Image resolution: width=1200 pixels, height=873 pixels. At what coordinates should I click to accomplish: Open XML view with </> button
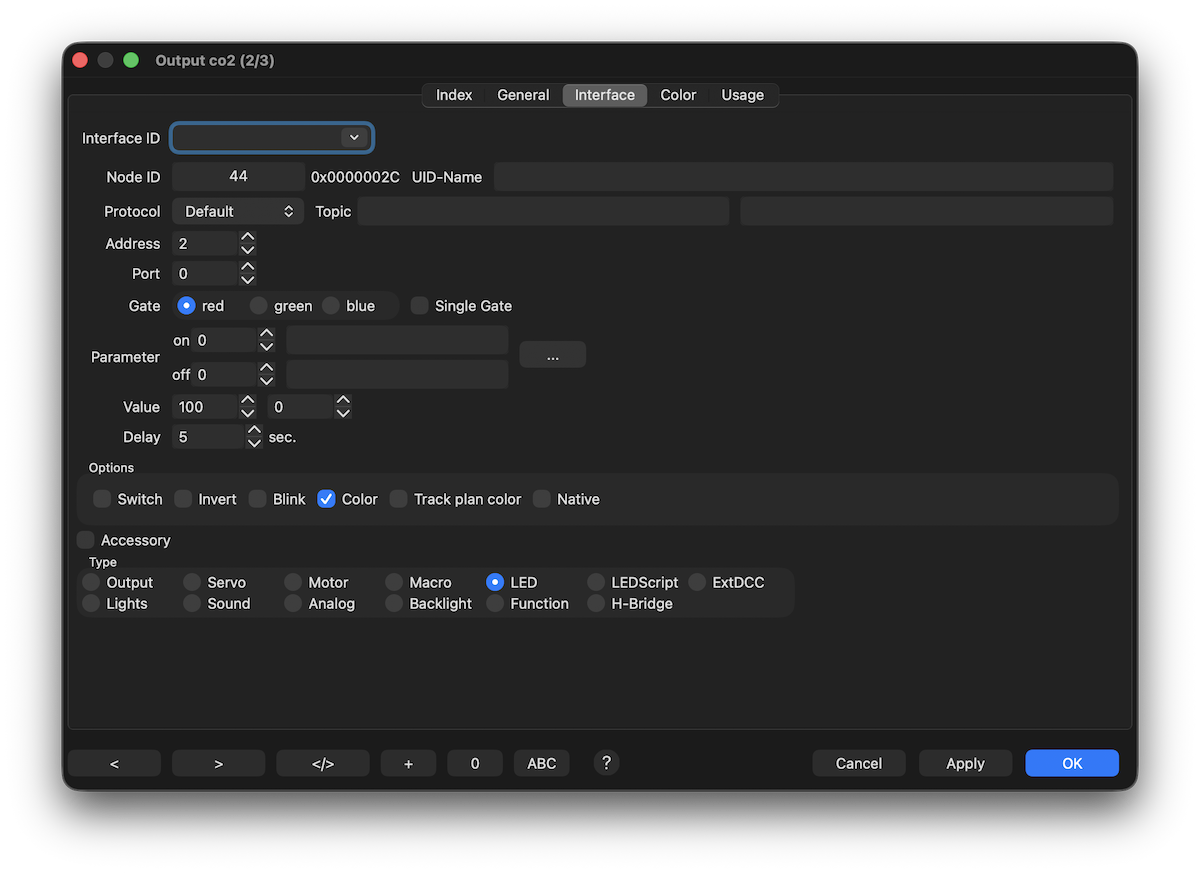point(322,763)
